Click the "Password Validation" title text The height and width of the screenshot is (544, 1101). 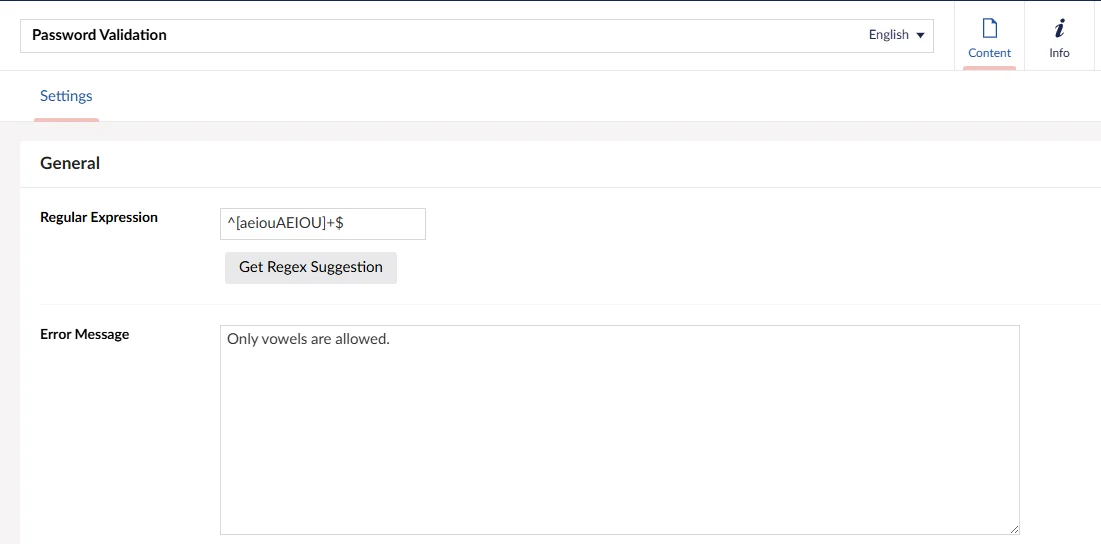click(99, 35)
